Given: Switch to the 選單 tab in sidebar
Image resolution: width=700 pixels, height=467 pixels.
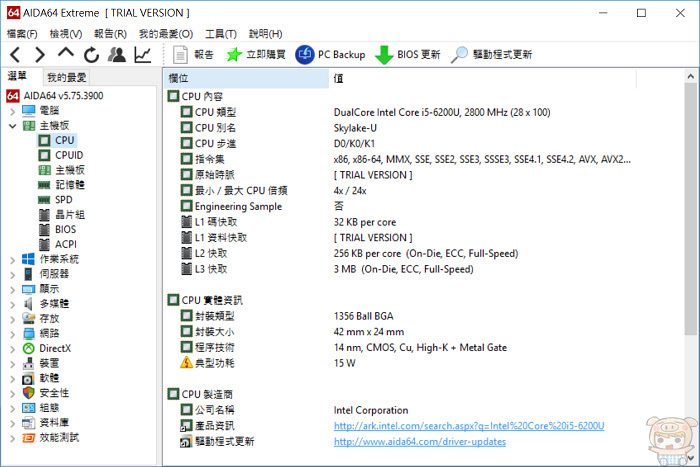Looking at the screenshot, I should (x=17, y=76).
